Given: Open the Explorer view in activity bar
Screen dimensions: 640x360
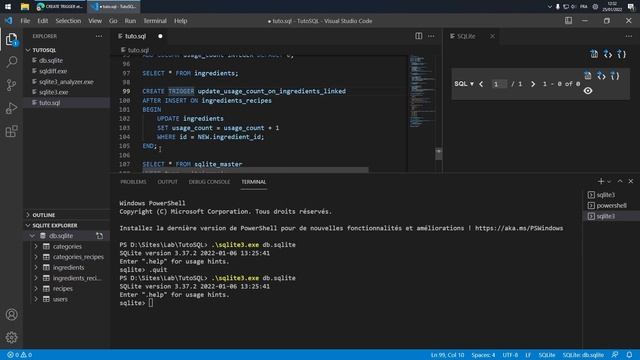Looking at the screenshot, I should pyautogui.click(x=11, y=40).
